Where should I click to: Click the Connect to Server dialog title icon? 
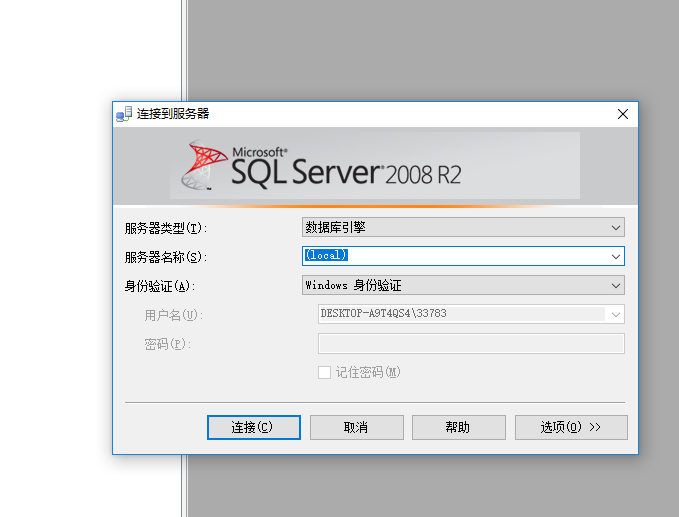(124, 114)
